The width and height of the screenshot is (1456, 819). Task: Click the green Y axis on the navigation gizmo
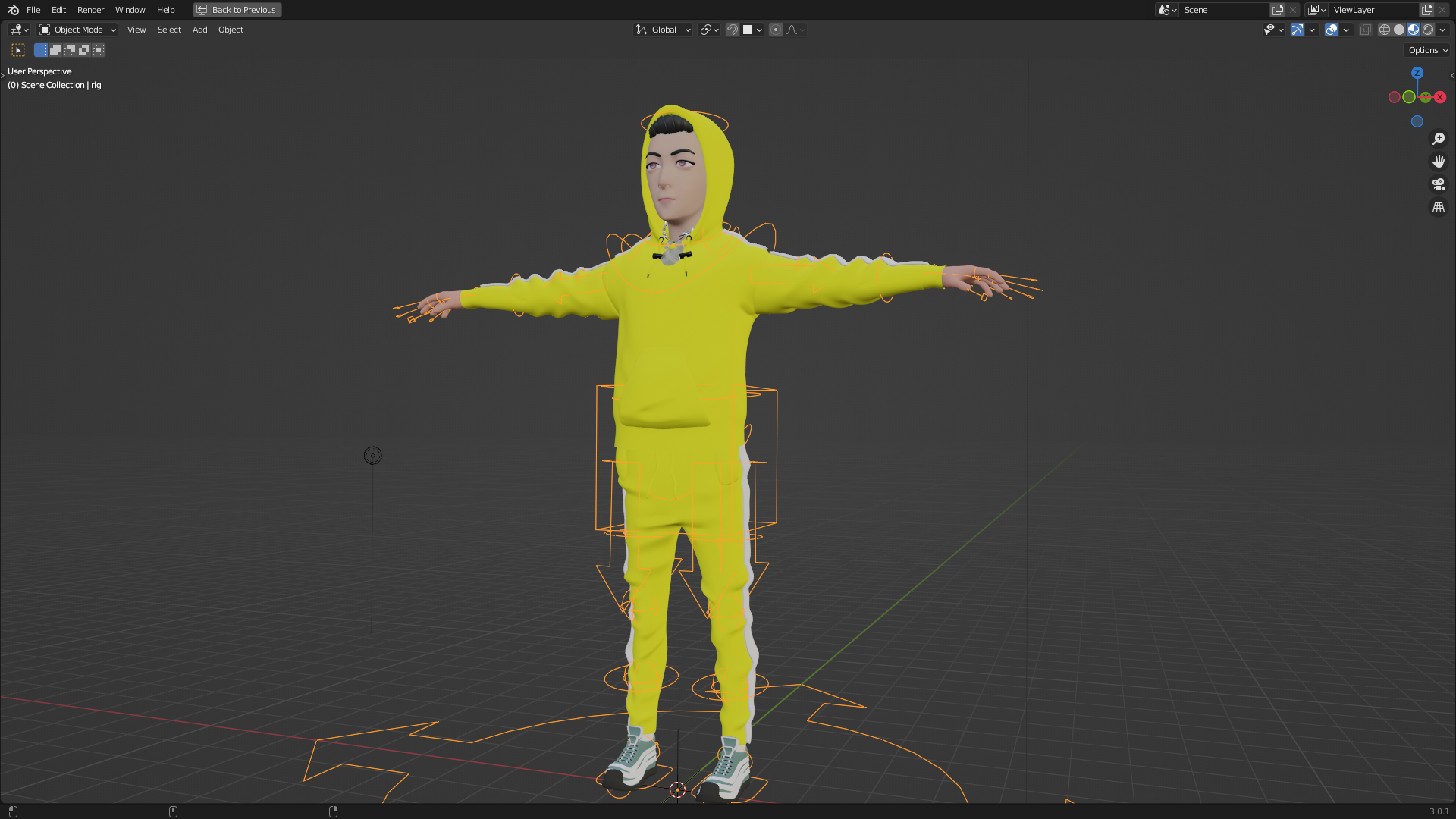(1426, 98)
